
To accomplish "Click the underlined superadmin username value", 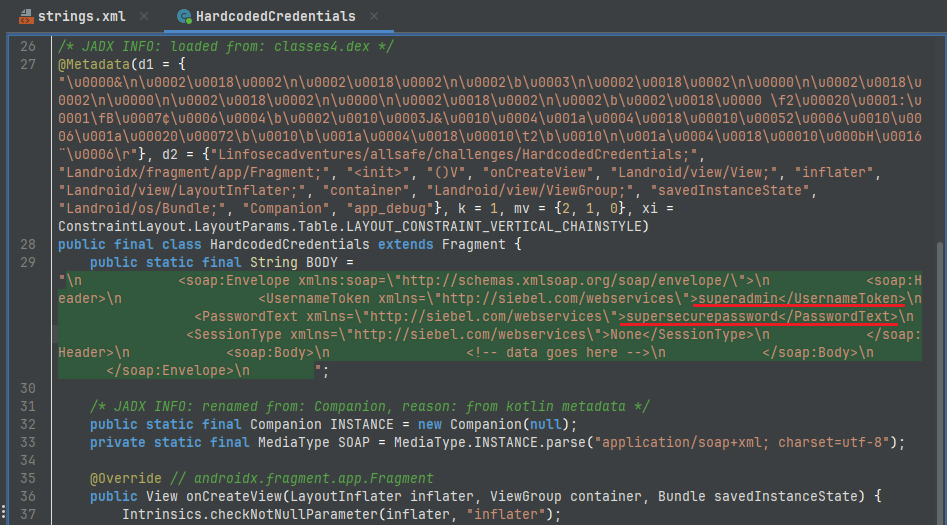I will 738,298.
